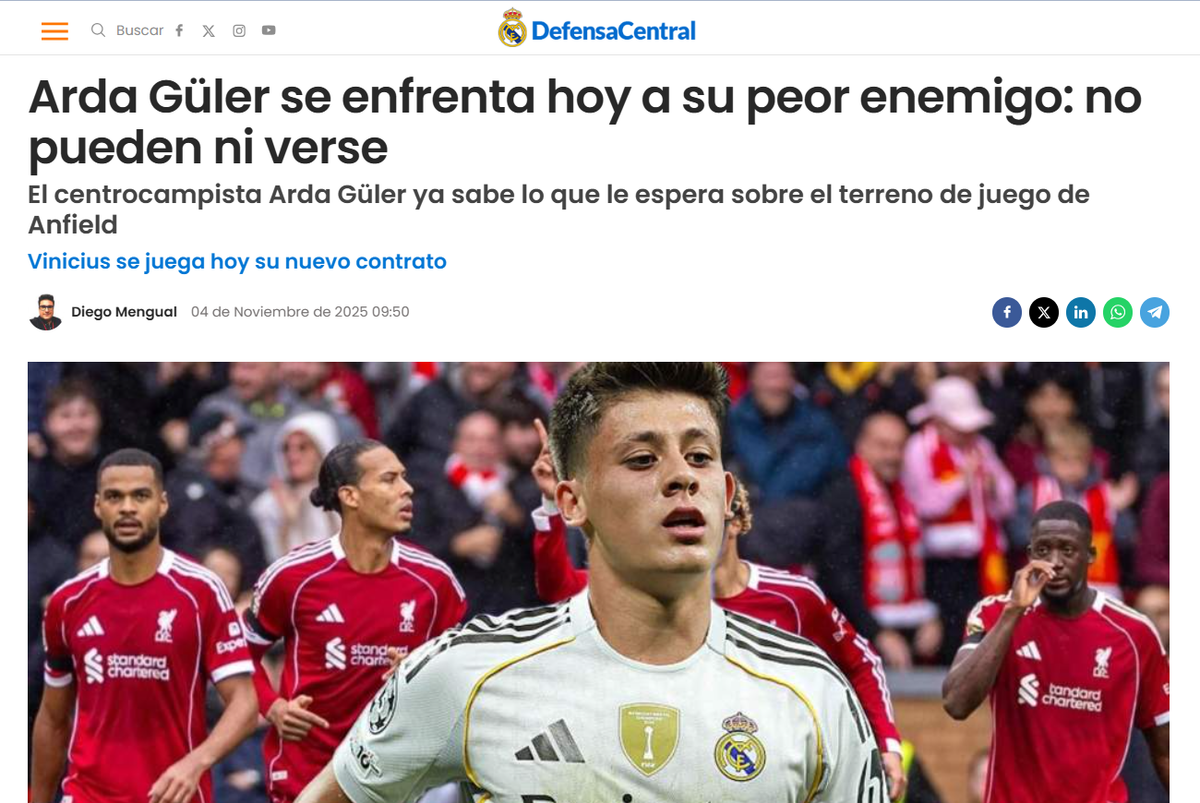1200x803 pixels.
Task: Open the header Facebook icon link
Action: 179,30
